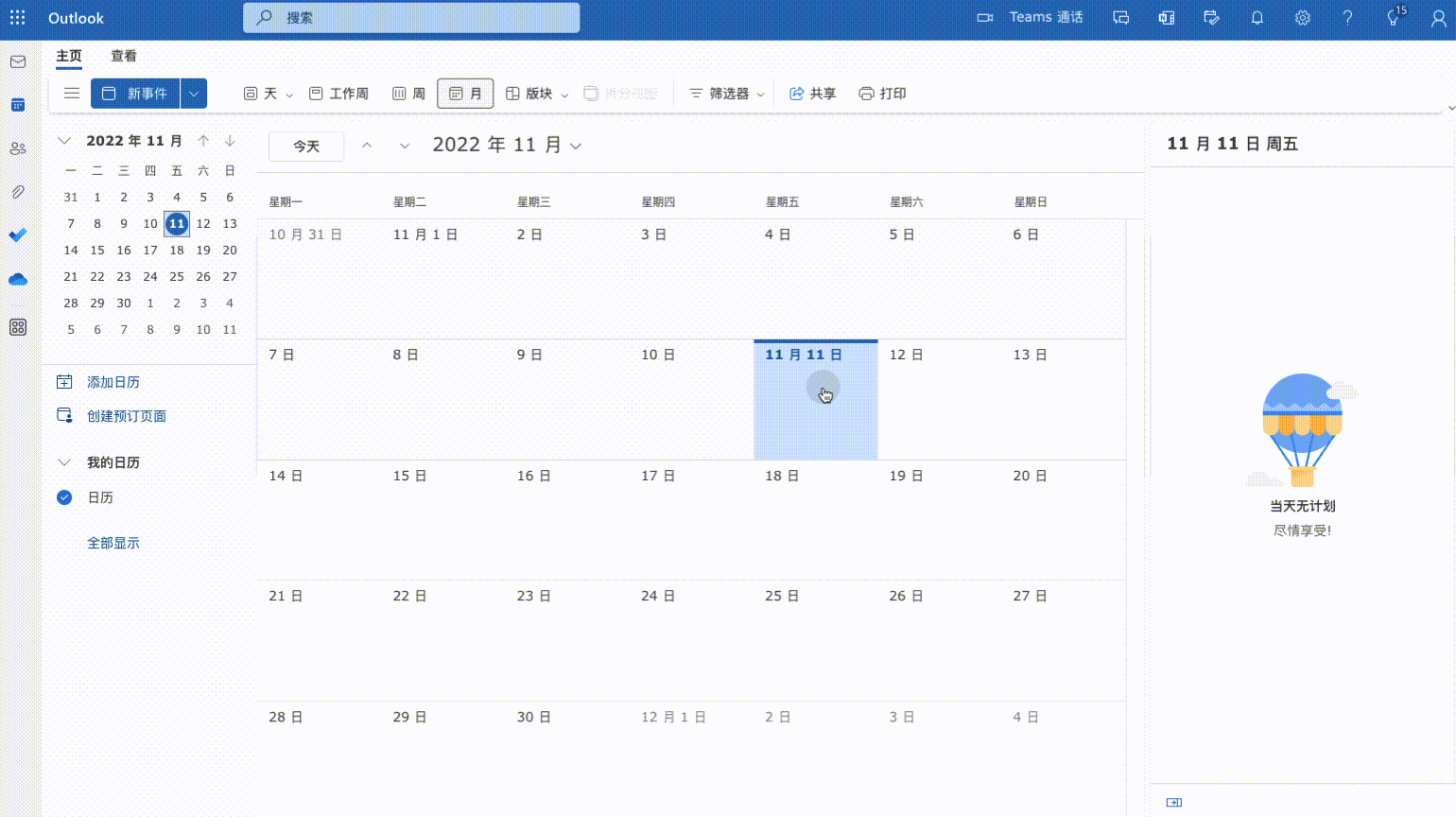Open the account profile icon
Screen dimensions: 1456x817
1439,18
